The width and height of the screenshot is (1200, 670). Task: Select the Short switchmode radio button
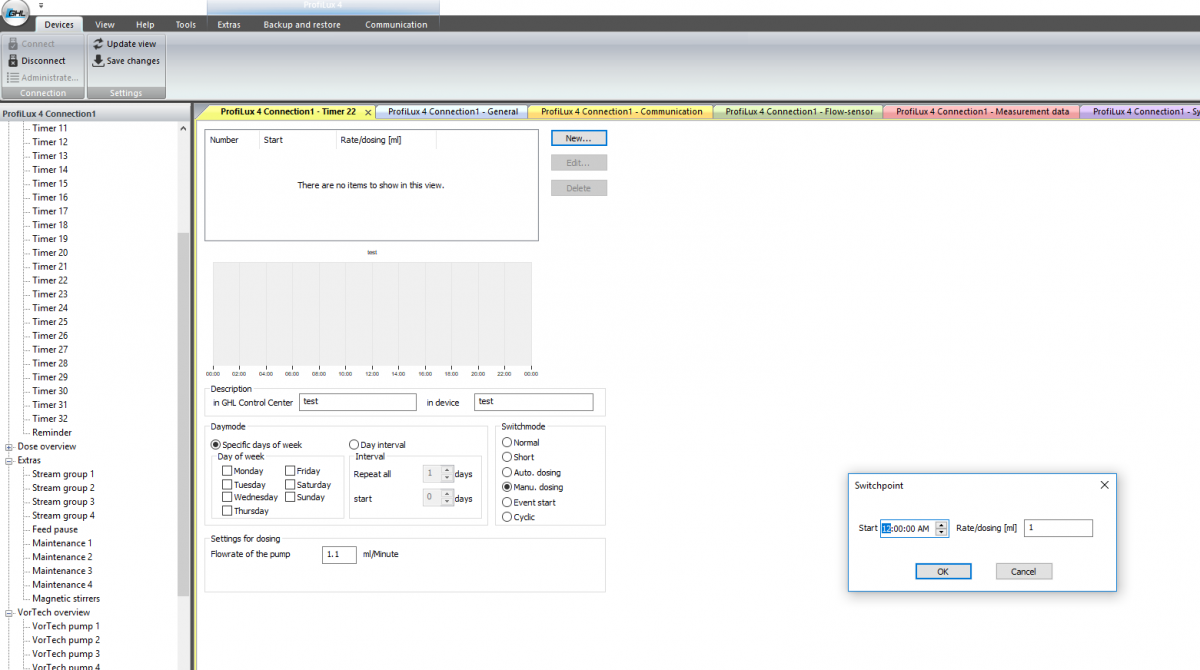pyautogui.click(x=507, y=457)
